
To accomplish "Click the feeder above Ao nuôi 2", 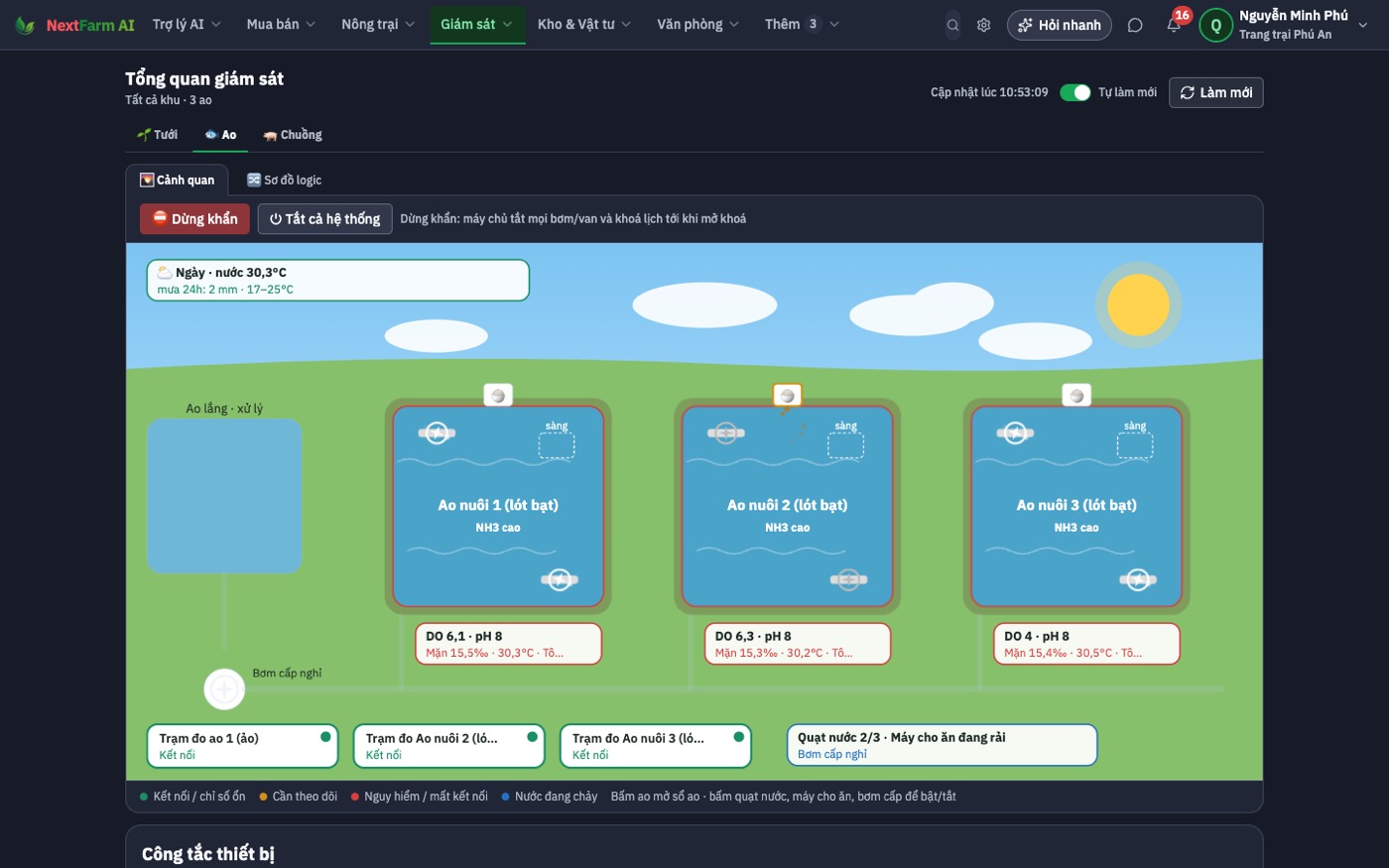I will (x=787, y=395).
